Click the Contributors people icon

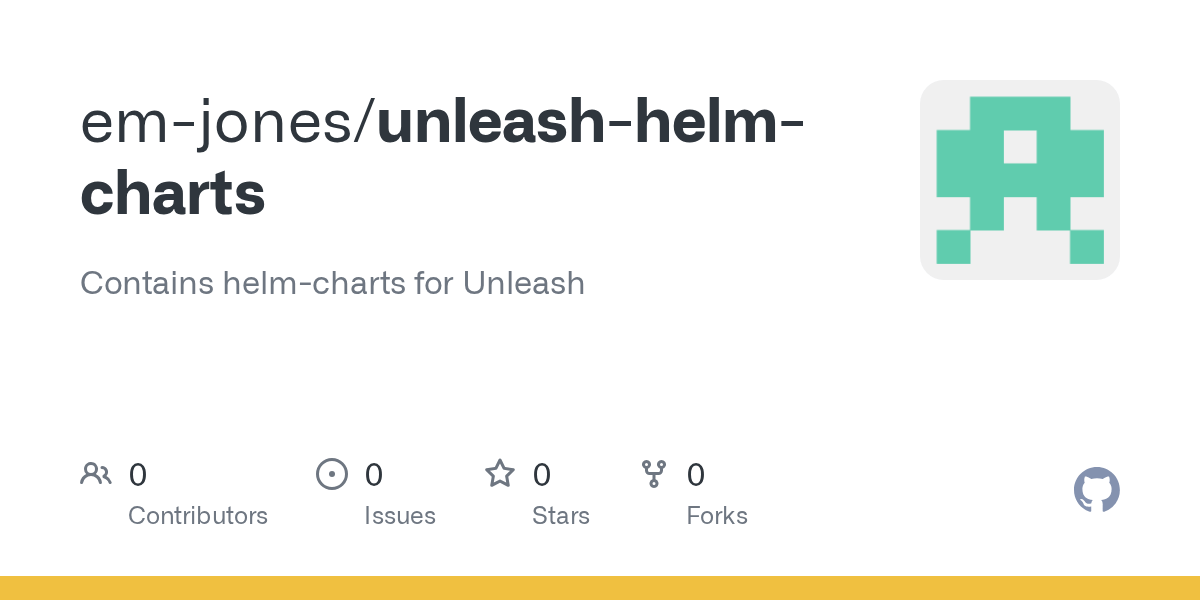[x=96, y=473]
